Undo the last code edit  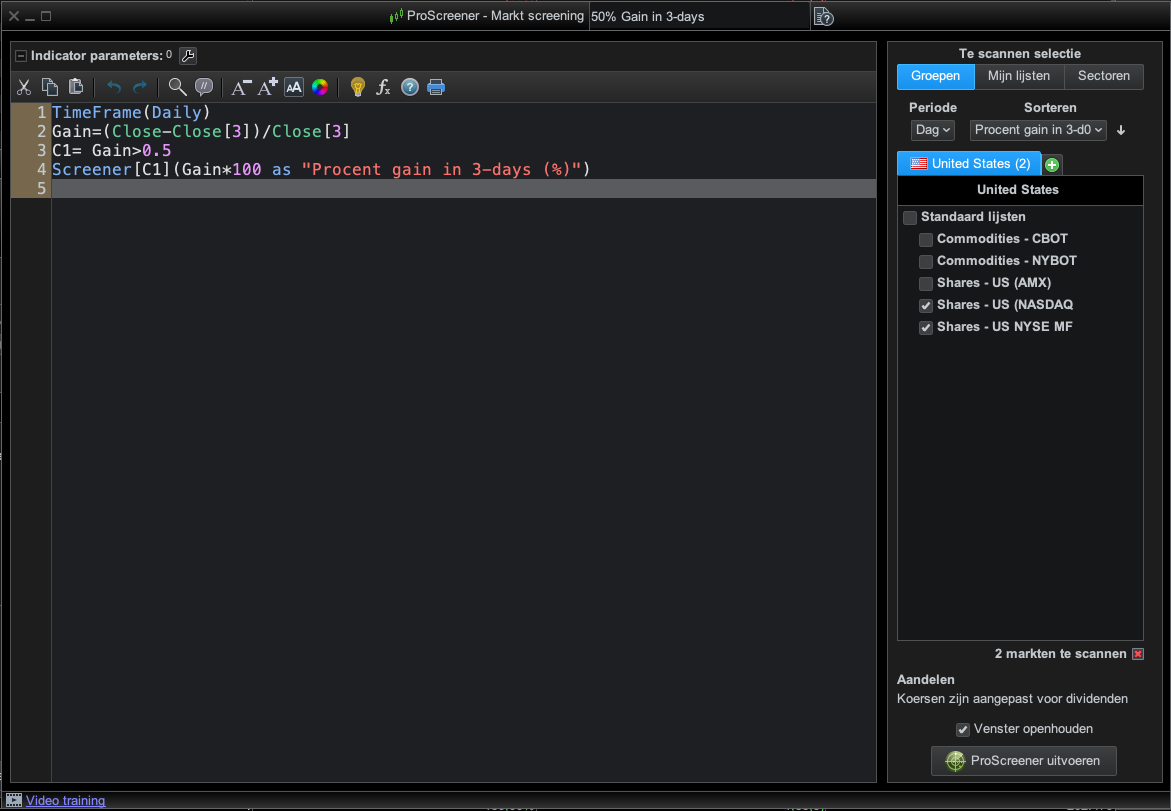pyautogui.click(x=113, y=87)
